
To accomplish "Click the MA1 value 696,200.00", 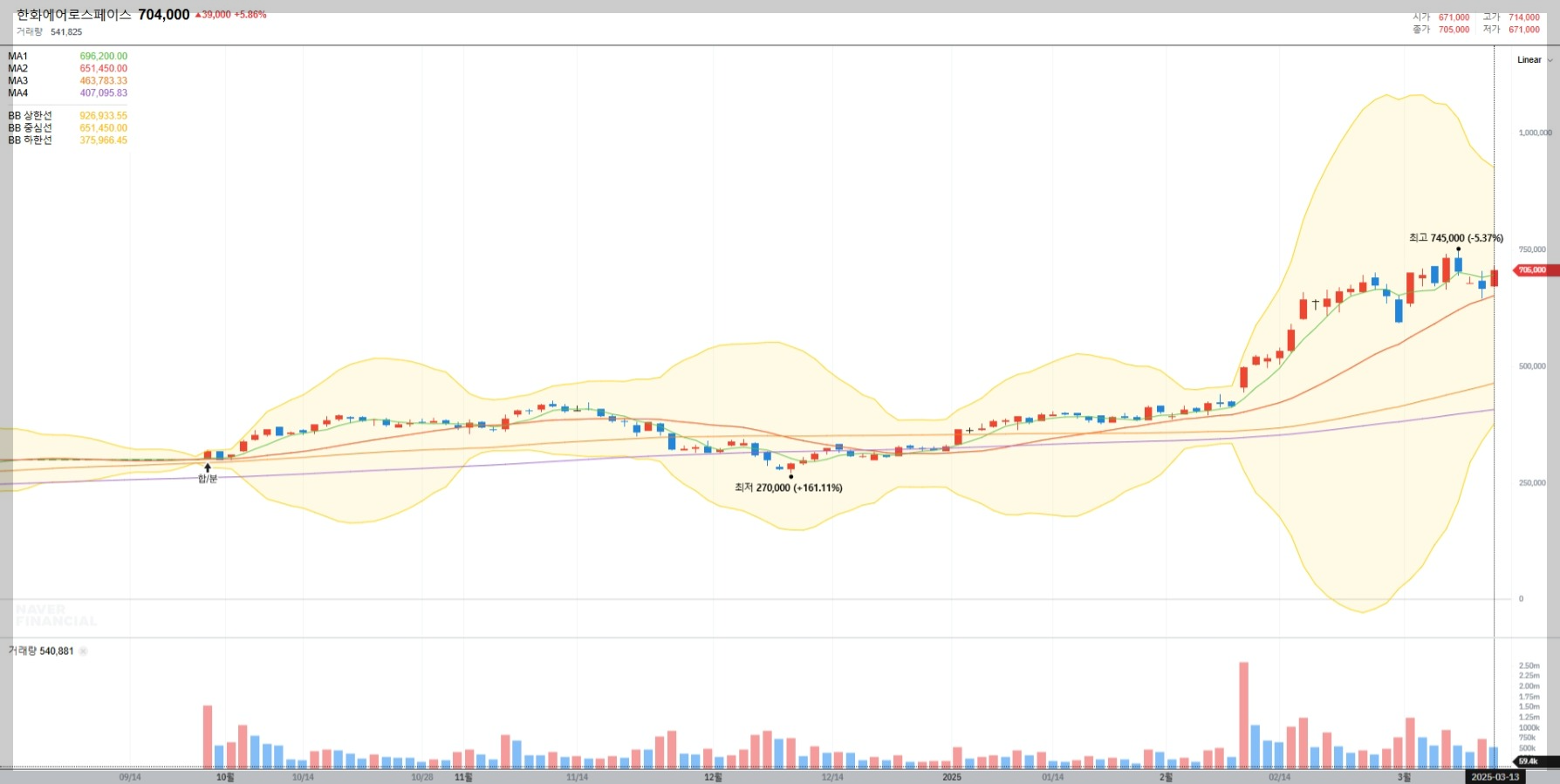I will [x=104, y=56].
